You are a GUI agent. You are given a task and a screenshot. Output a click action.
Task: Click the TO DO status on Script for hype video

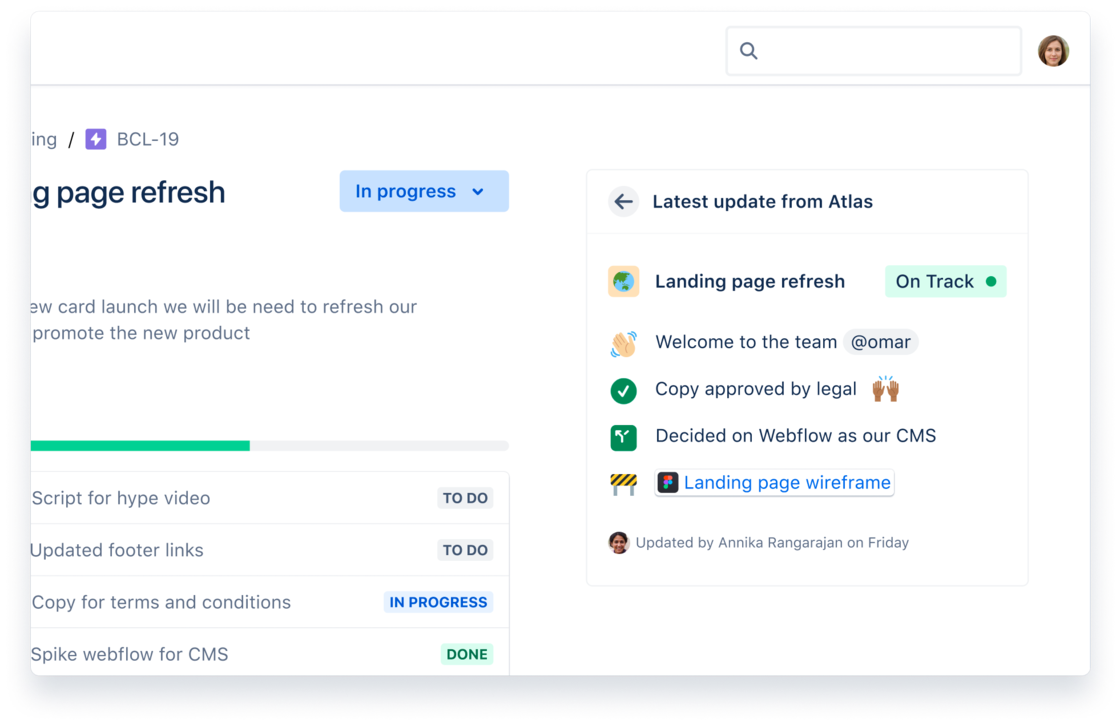pos(465,497)
